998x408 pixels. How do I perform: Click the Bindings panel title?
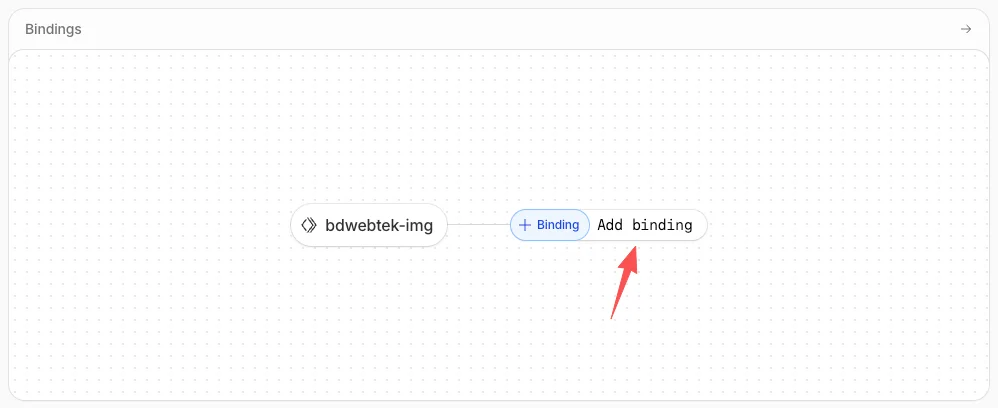click(x=53, y=29)
